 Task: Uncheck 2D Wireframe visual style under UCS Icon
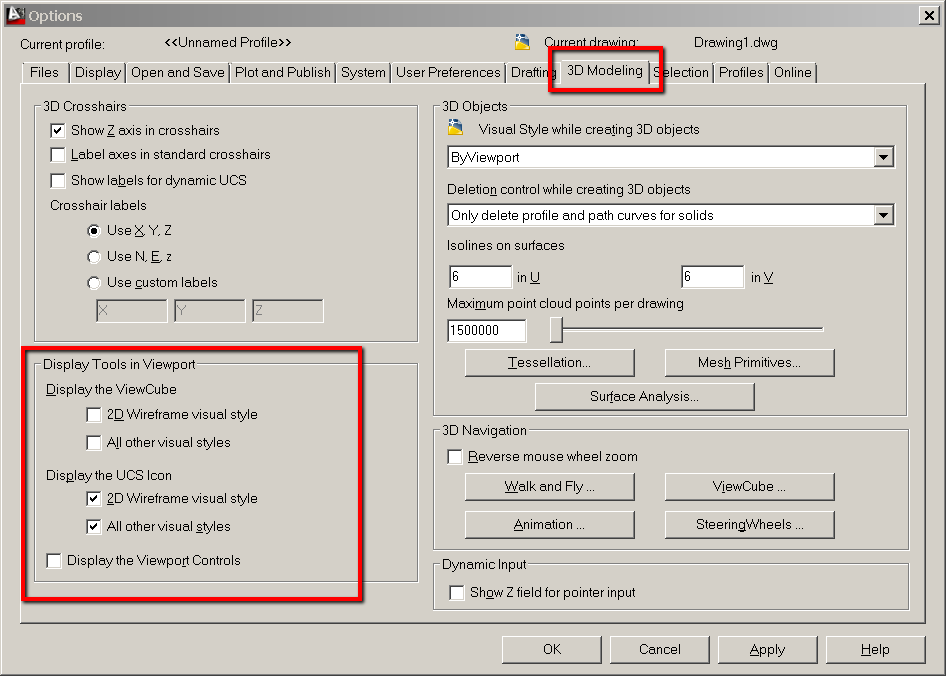pyautogui.click(x=94, y=498)
